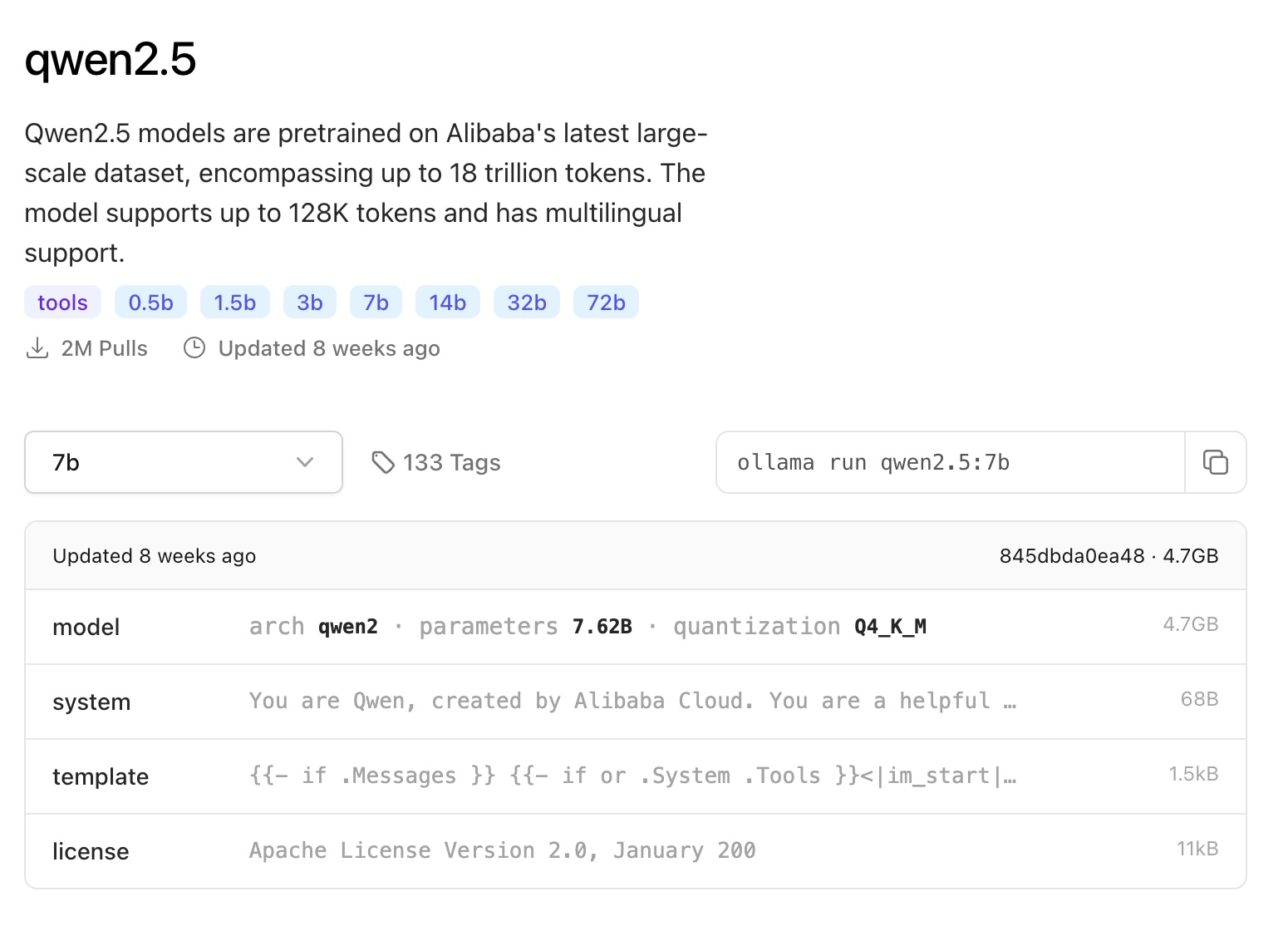Select the 14b size tag
This screenshot has width=1288, height=926.
pos(447,303)
